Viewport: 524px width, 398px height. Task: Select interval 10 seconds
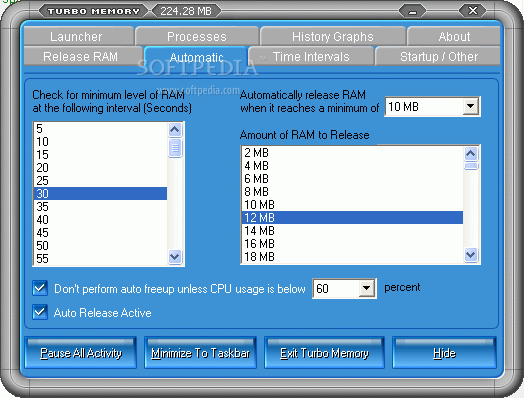pyautogui.click(x=100, y=142)
